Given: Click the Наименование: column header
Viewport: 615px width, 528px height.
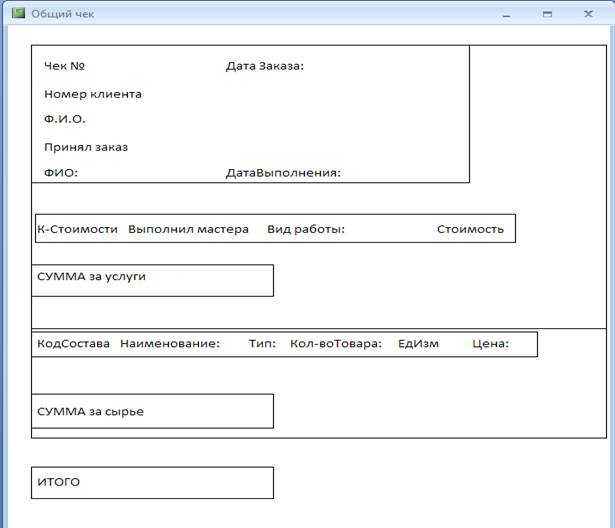Looking at the screenshot, I should [x=170, y=344].
